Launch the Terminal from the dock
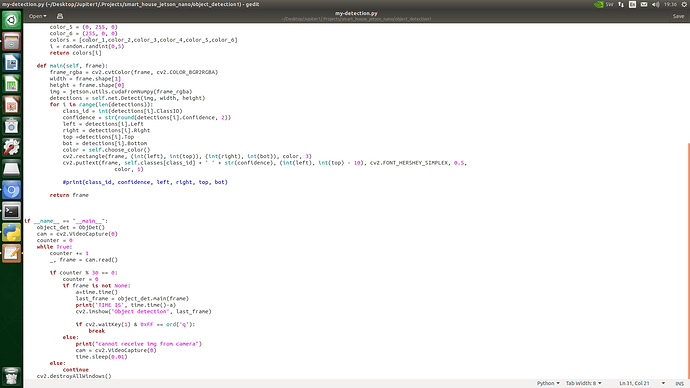The width and height of the screenshot is (690, 388). pyautogui.click(x=11, y=211)
